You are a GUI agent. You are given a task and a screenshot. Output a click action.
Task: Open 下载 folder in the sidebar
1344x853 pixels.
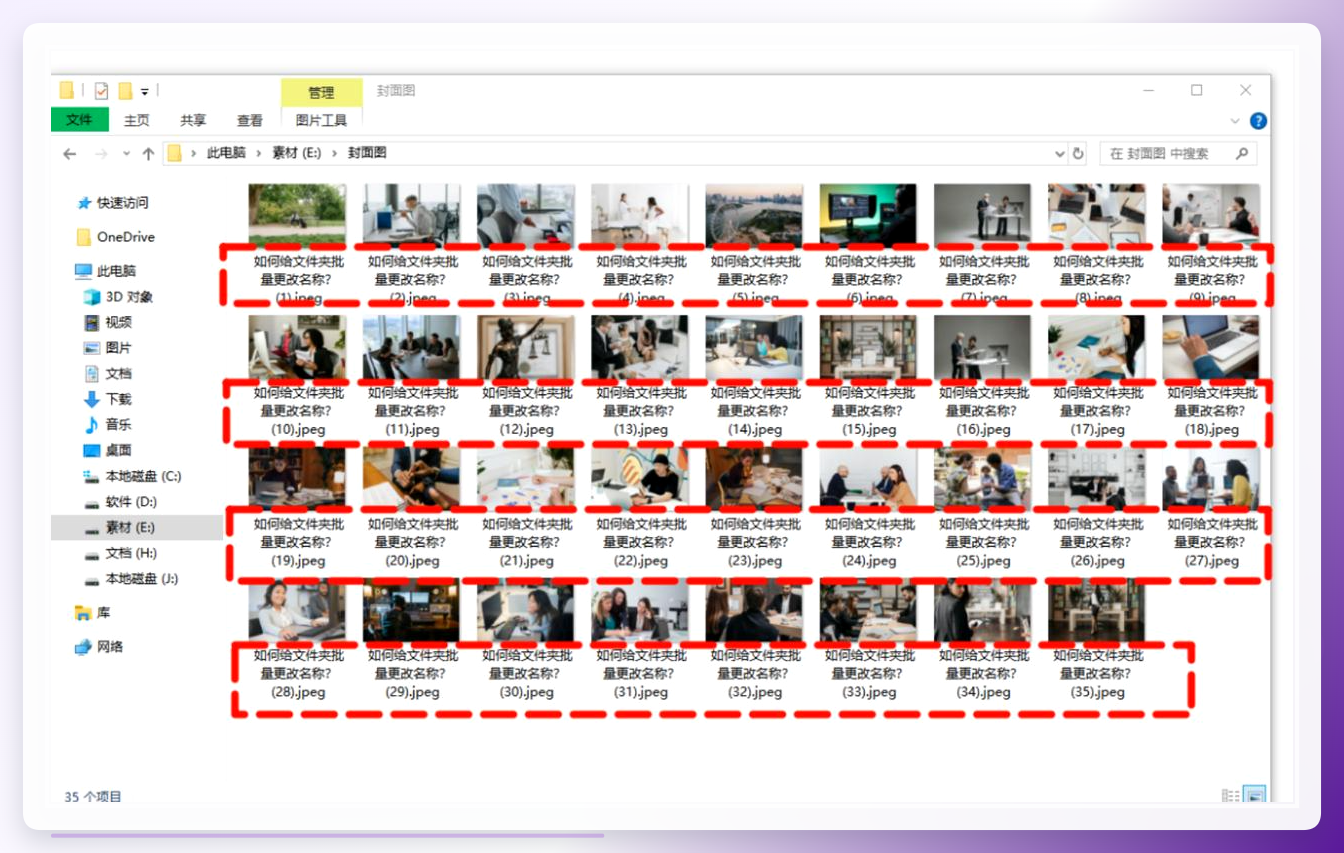108,399
